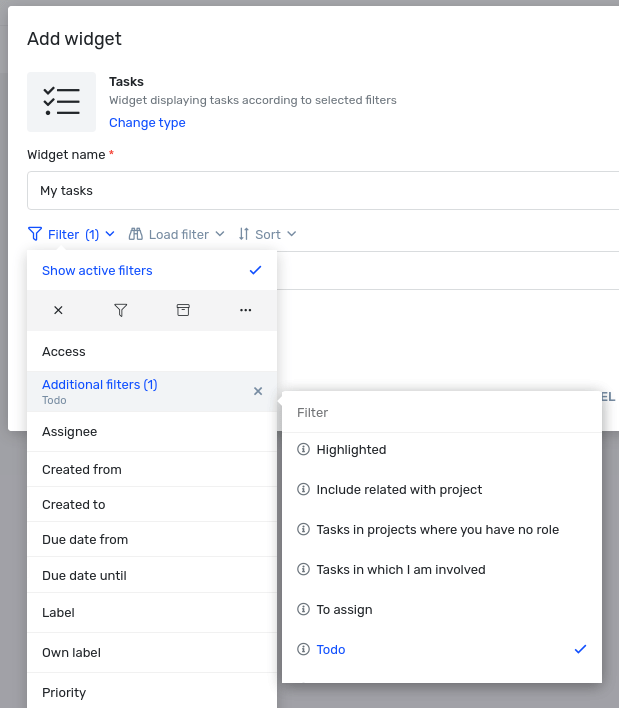619x708 pixels.
Task: Click the archive box icon
Action: [x=183, y=310]
